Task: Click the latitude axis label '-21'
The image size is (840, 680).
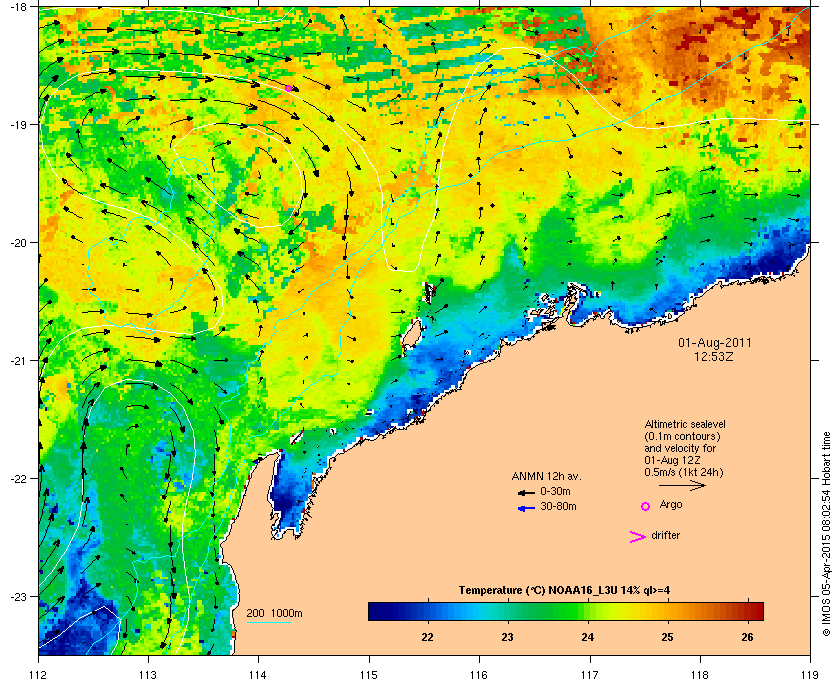Action: [x=18, y=361]
